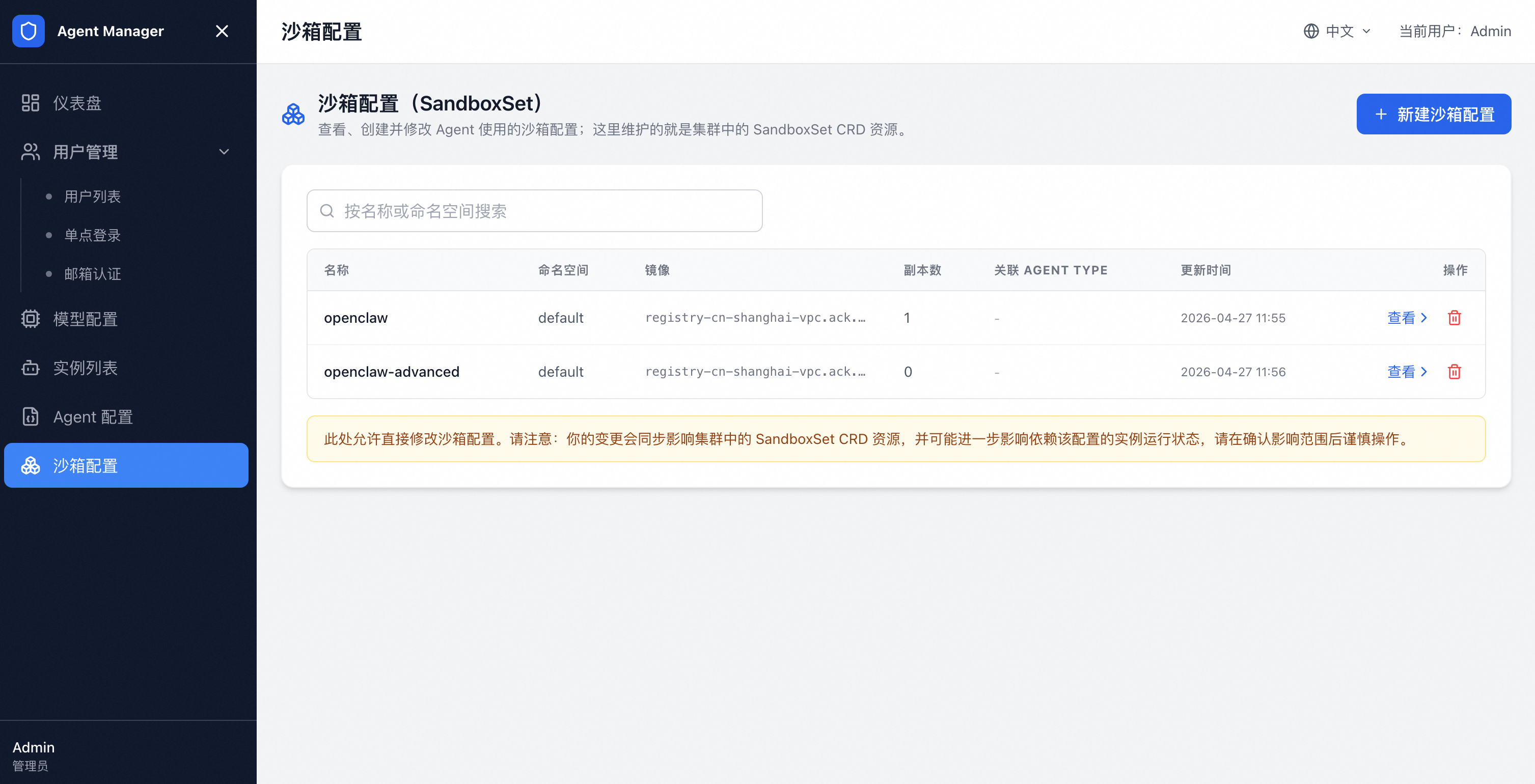
Task: Focus the 按名称或命名空间搜索 search field
Action: 535,211
